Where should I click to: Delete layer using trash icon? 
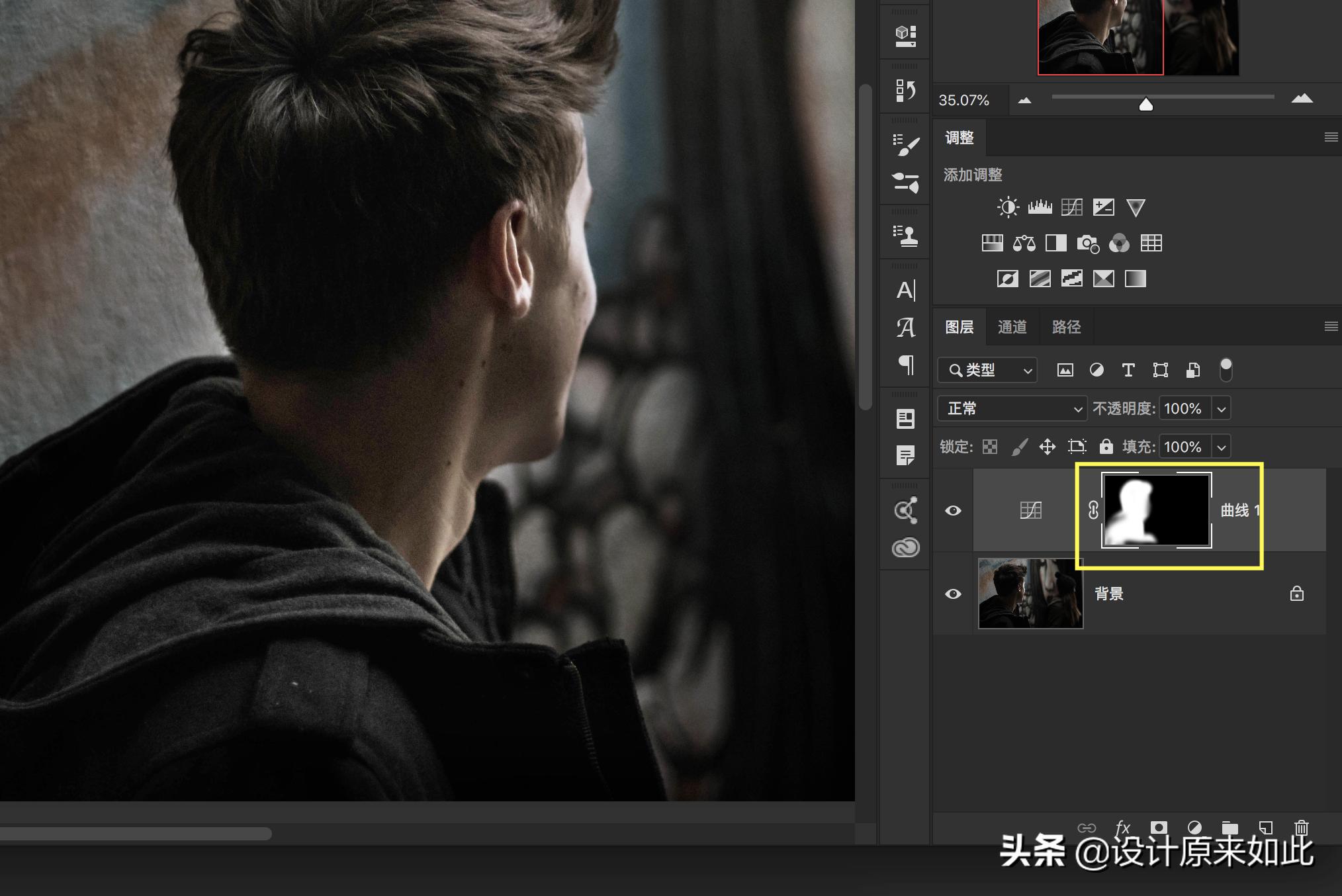pyautogui.click(x=1301, y=827)
